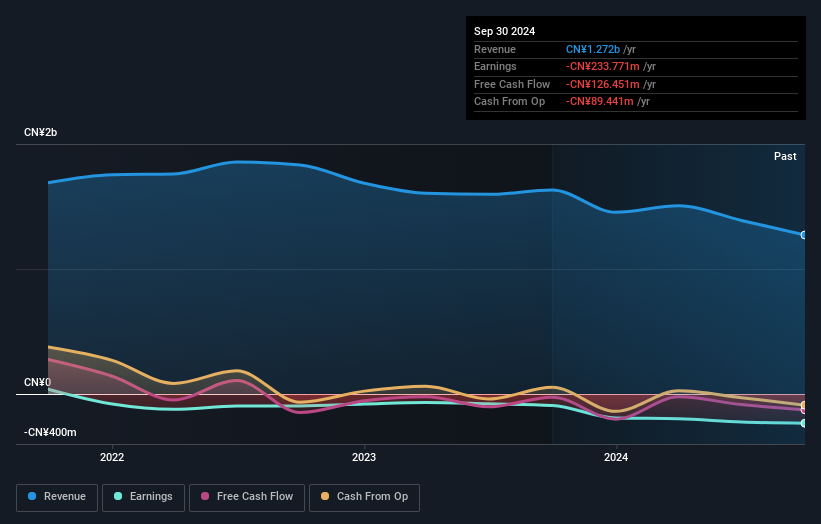Click the CN¥0 y-axis label
Image resolution: width=821 pixels, height=524 pixels.
tap(38, 382)
